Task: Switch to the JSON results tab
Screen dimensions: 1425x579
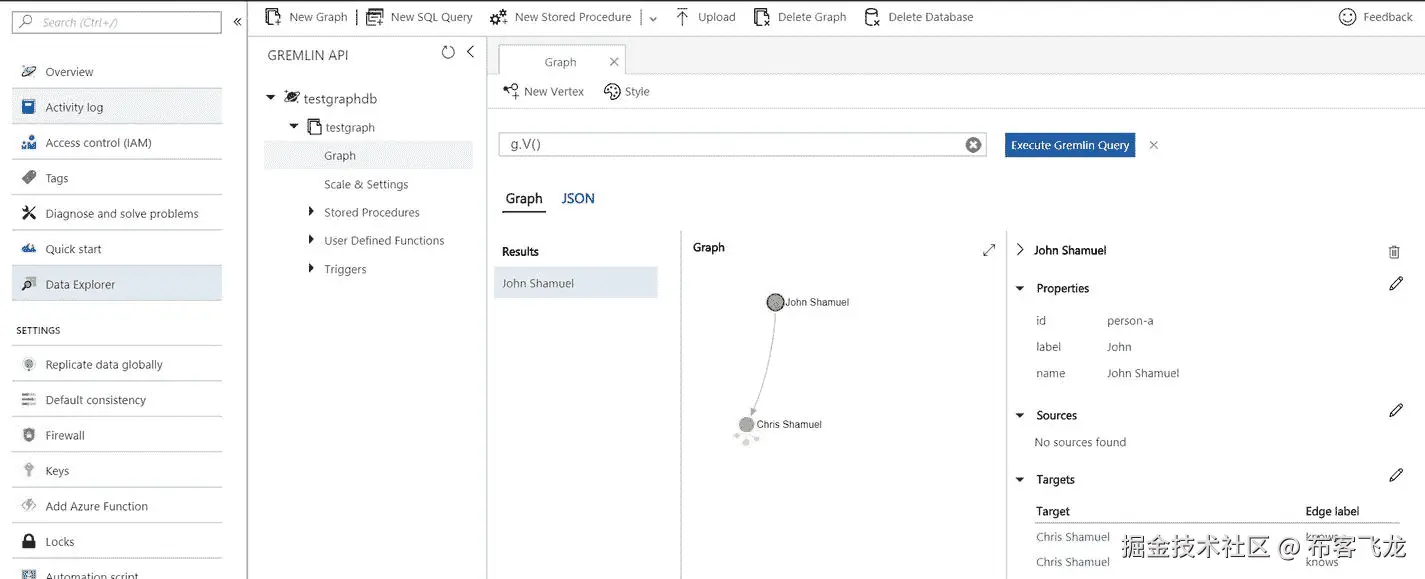Action: point(578,199)
